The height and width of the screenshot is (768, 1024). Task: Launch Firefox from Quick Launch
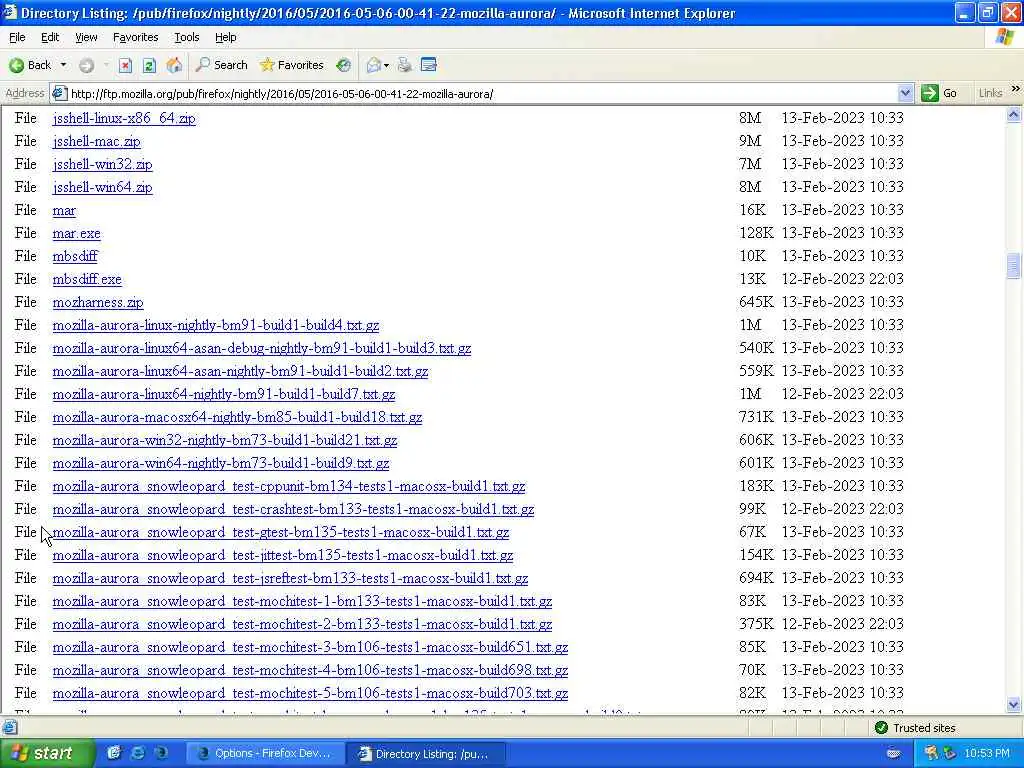161,753
